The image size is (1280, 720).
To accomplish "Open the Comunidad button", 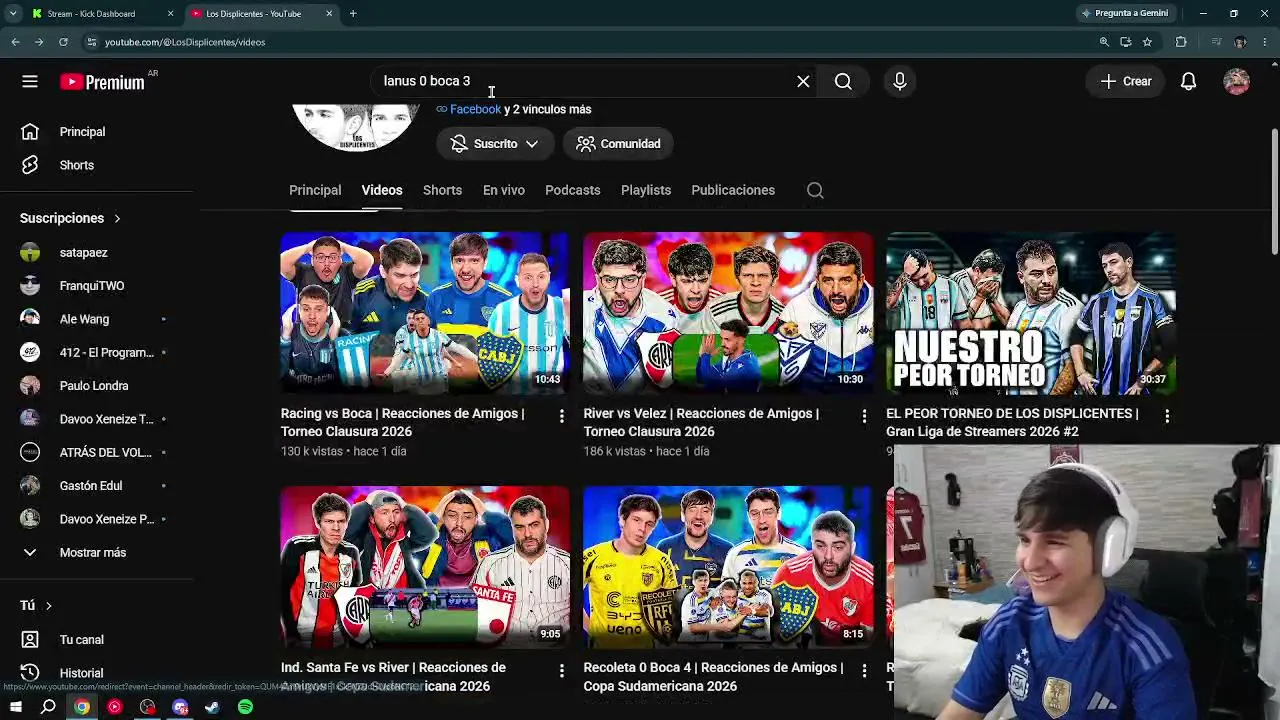I will tap(618, 144).
